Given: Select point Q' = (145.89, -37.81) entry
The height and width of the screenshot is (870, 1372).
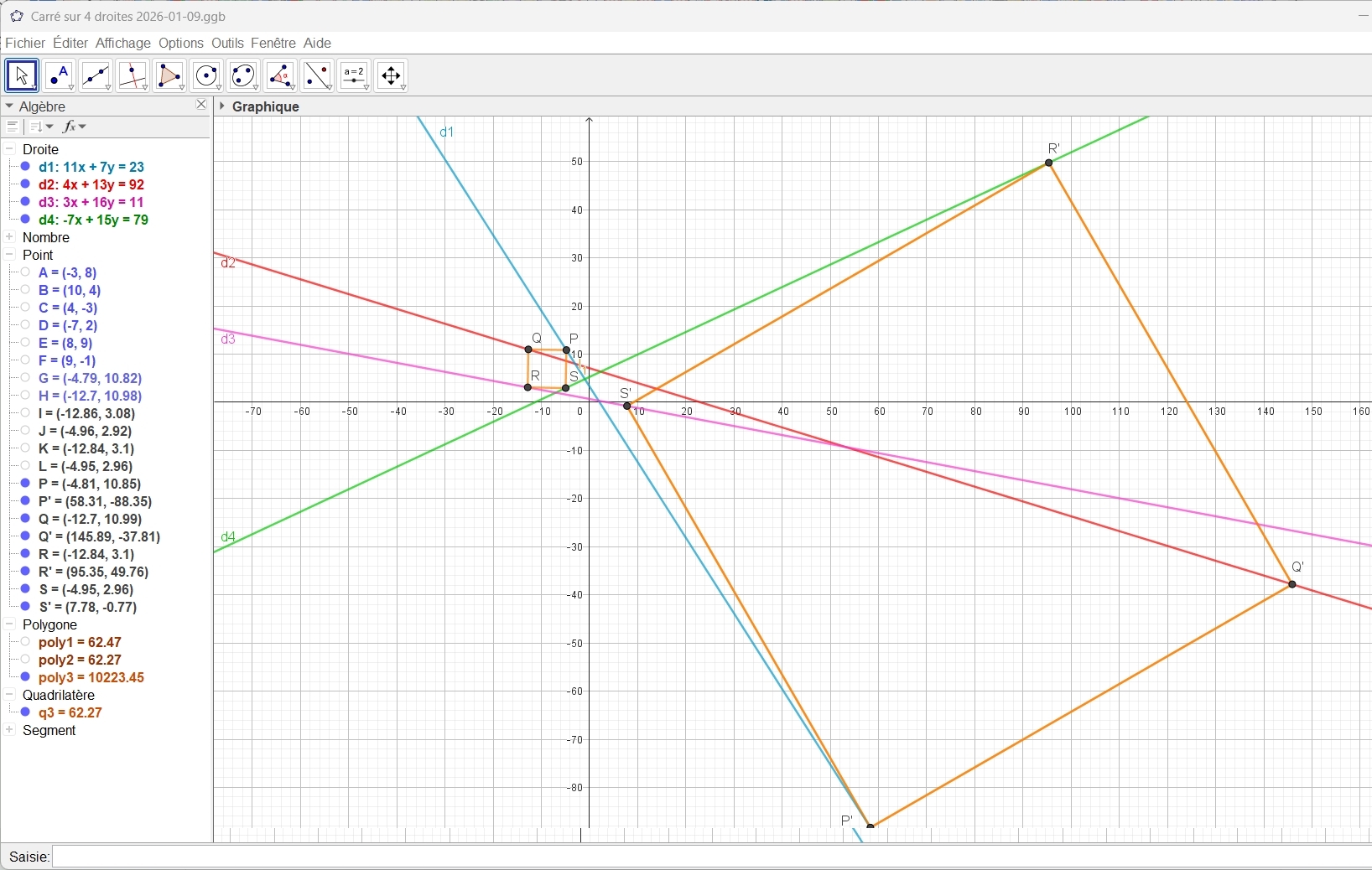Looking at the screenshot, I should (x=100, y=536).
